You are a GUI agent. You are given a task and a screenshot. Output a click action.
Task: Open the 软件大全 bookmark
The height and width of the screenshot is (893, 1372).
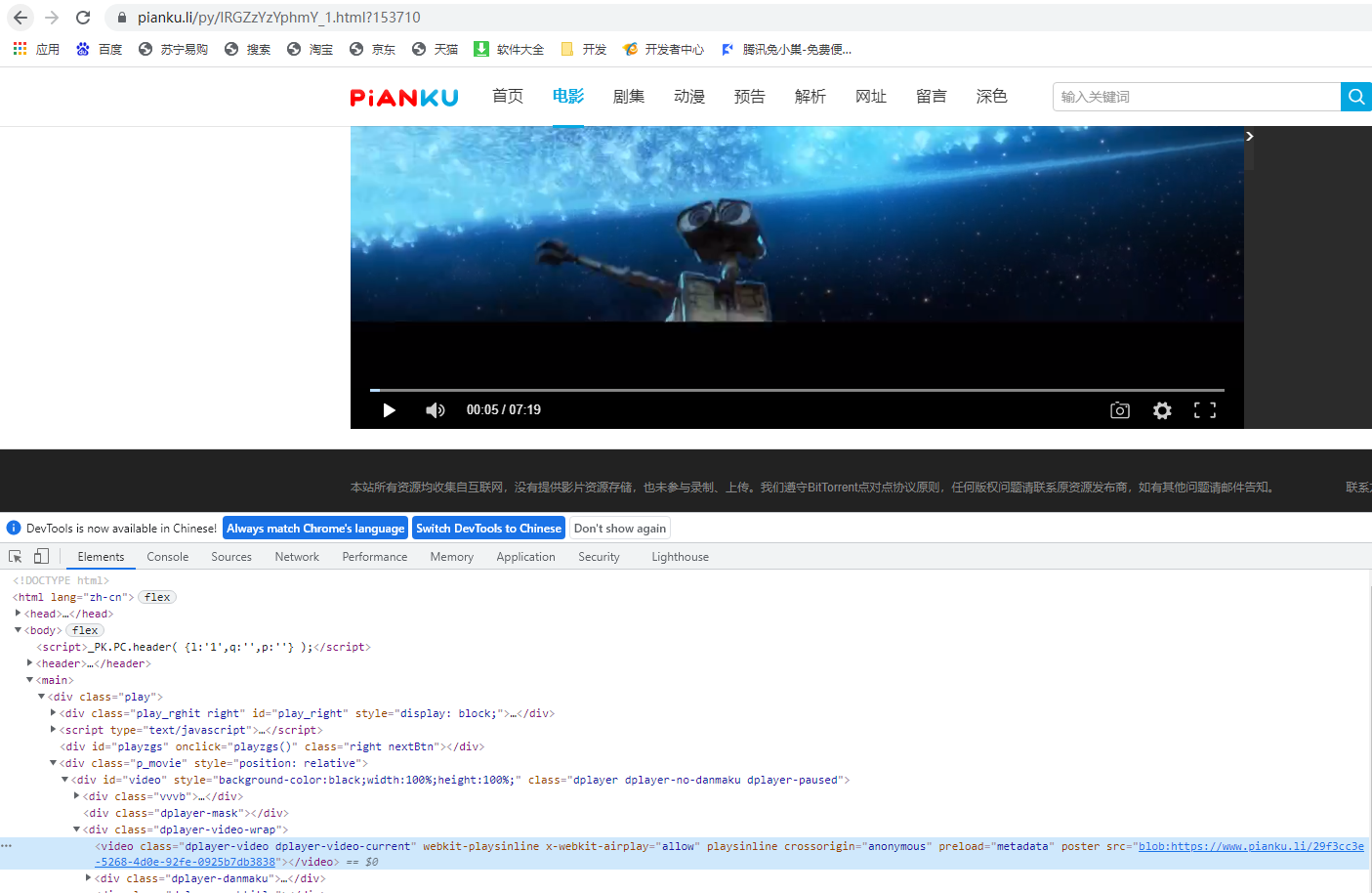[509, 49]
